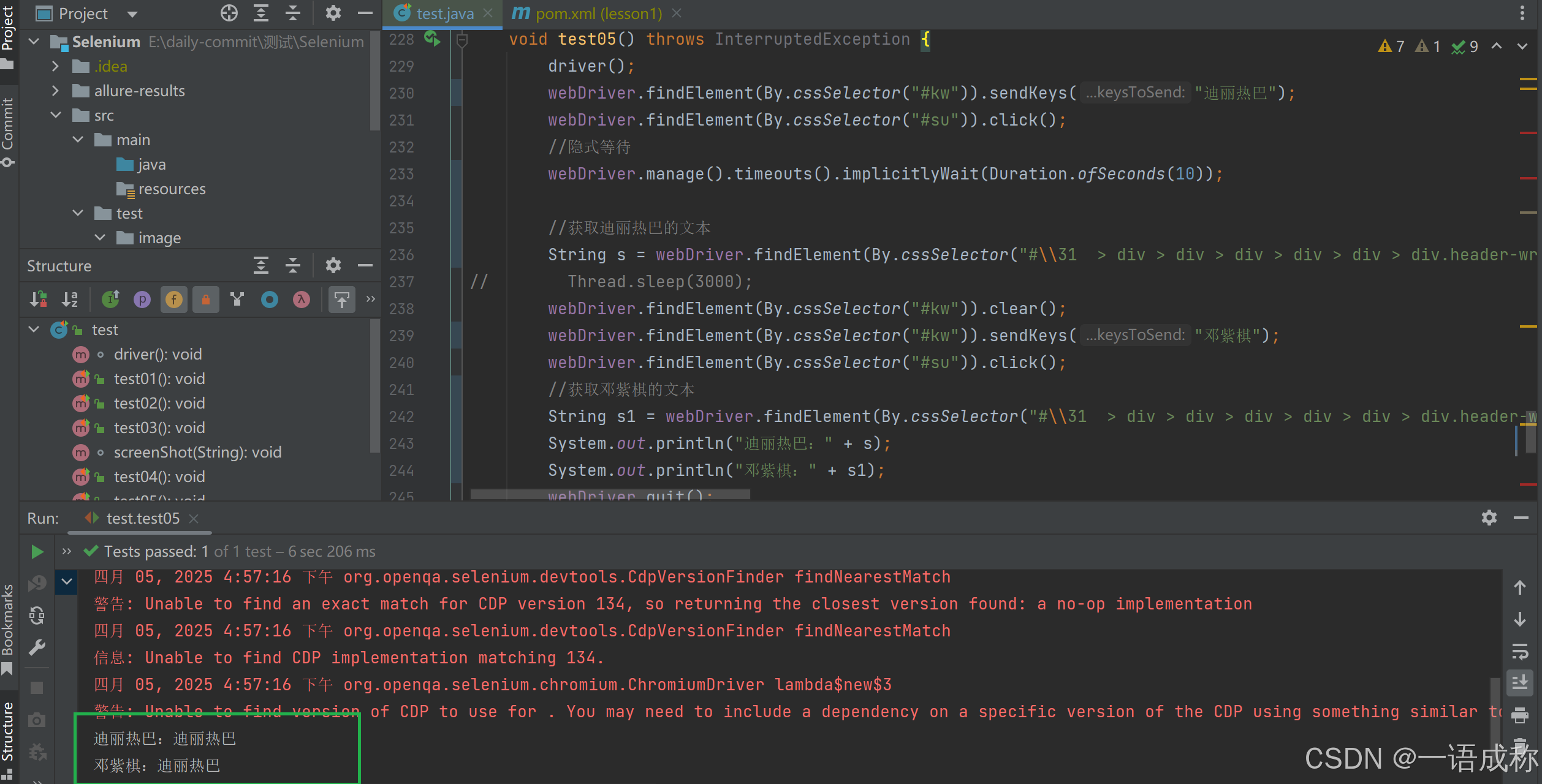Toggle the Show Lambdas filter button
This screenshot has height=784, width=1542.
[x=301, y=300]
